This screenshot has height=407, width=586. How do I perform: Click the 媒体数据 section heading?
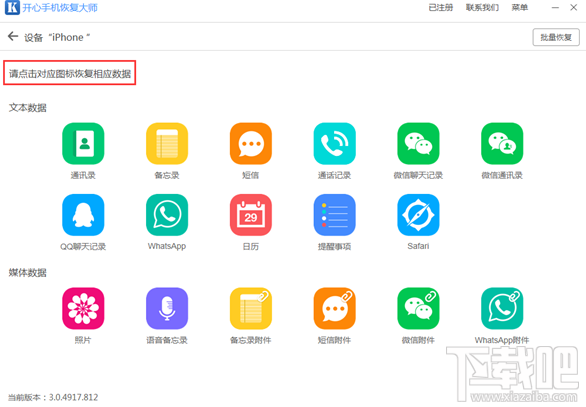[28, 272]
